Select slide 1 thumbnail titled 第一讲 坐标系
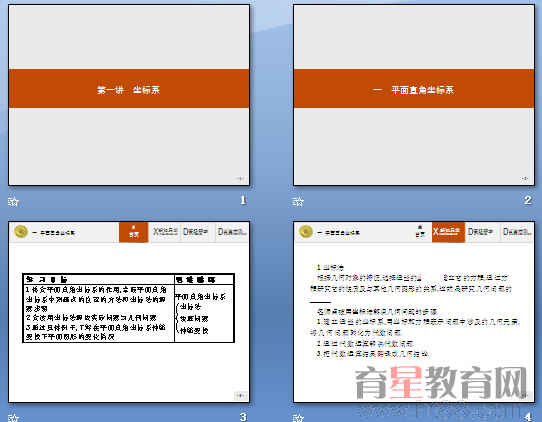Viewport: 542px width, 422px height. [x=129, y=95]
